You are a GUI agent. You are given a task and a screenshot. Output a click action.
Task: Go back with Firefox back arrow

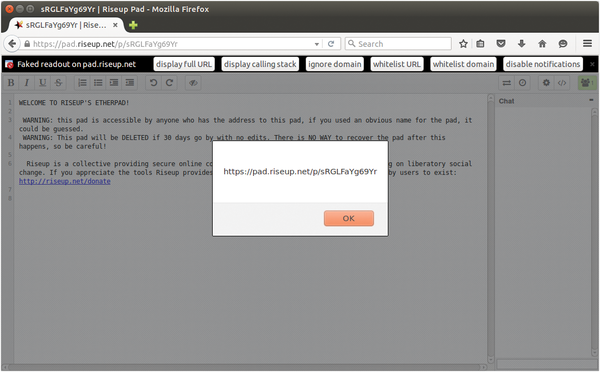(x=12, y=44)
